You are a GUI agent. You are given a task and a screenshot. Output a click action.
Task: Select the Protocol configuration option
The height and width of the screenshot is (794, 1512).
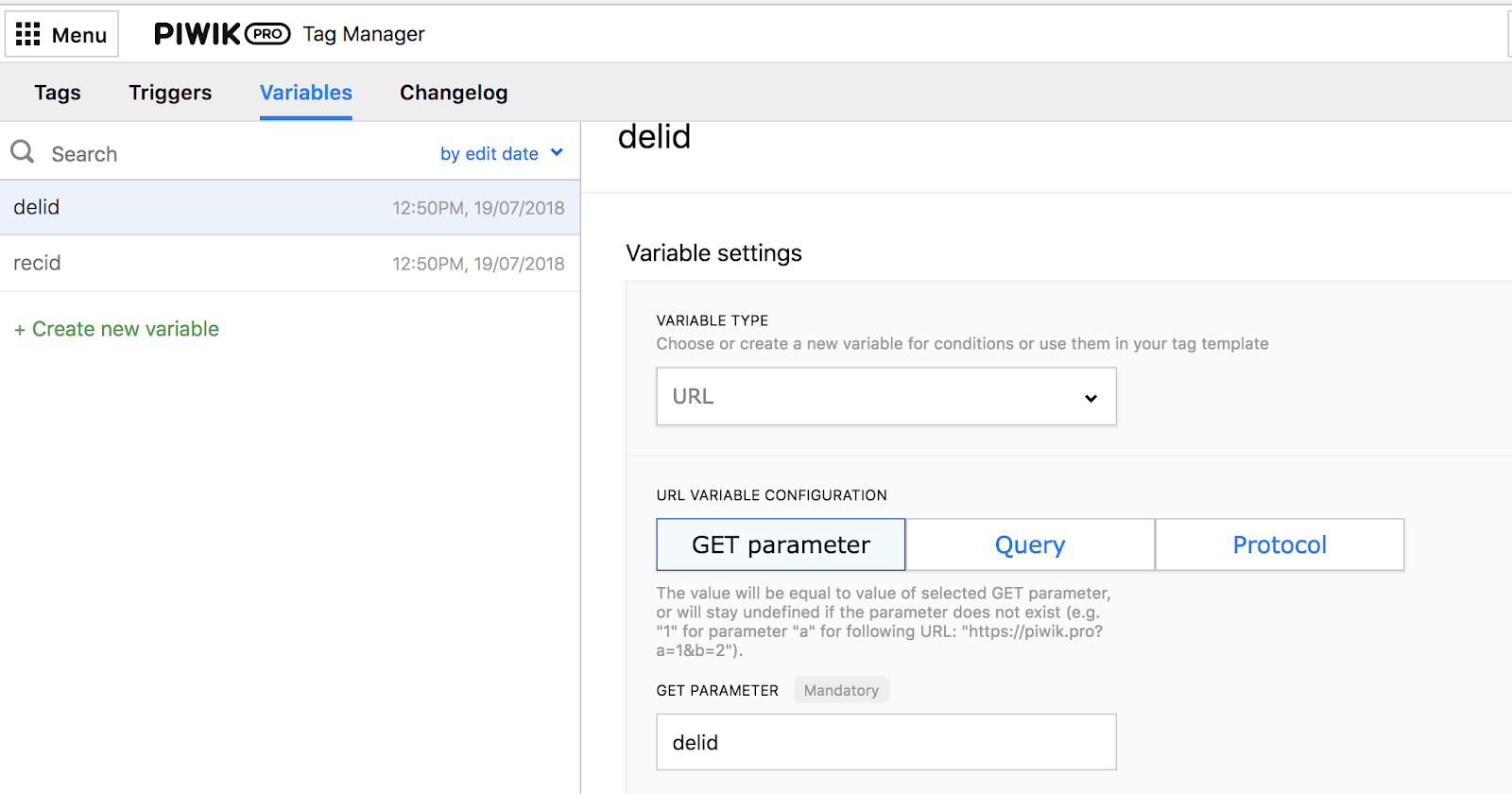[1280, 544]
